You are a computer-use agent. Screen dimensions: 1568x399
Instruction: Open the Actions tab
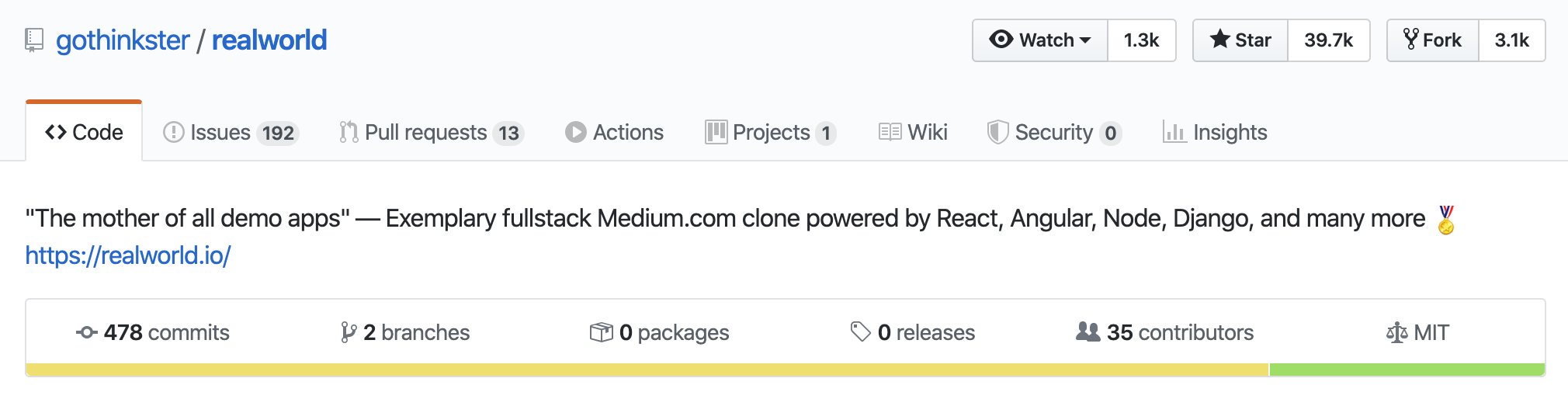coord(614,133)
